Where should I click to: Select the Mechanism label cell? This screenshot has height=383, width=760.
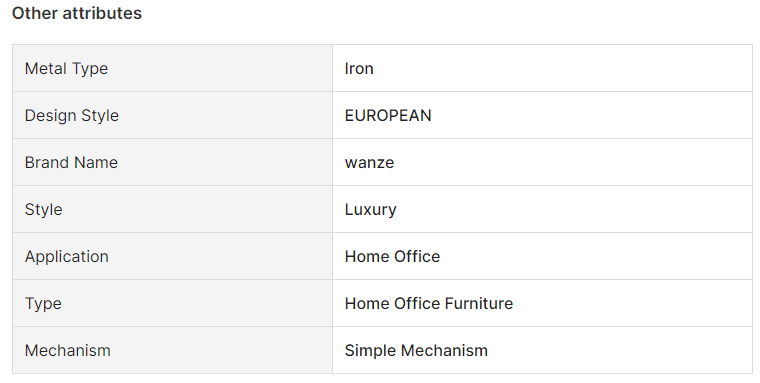tap(173, 351)
